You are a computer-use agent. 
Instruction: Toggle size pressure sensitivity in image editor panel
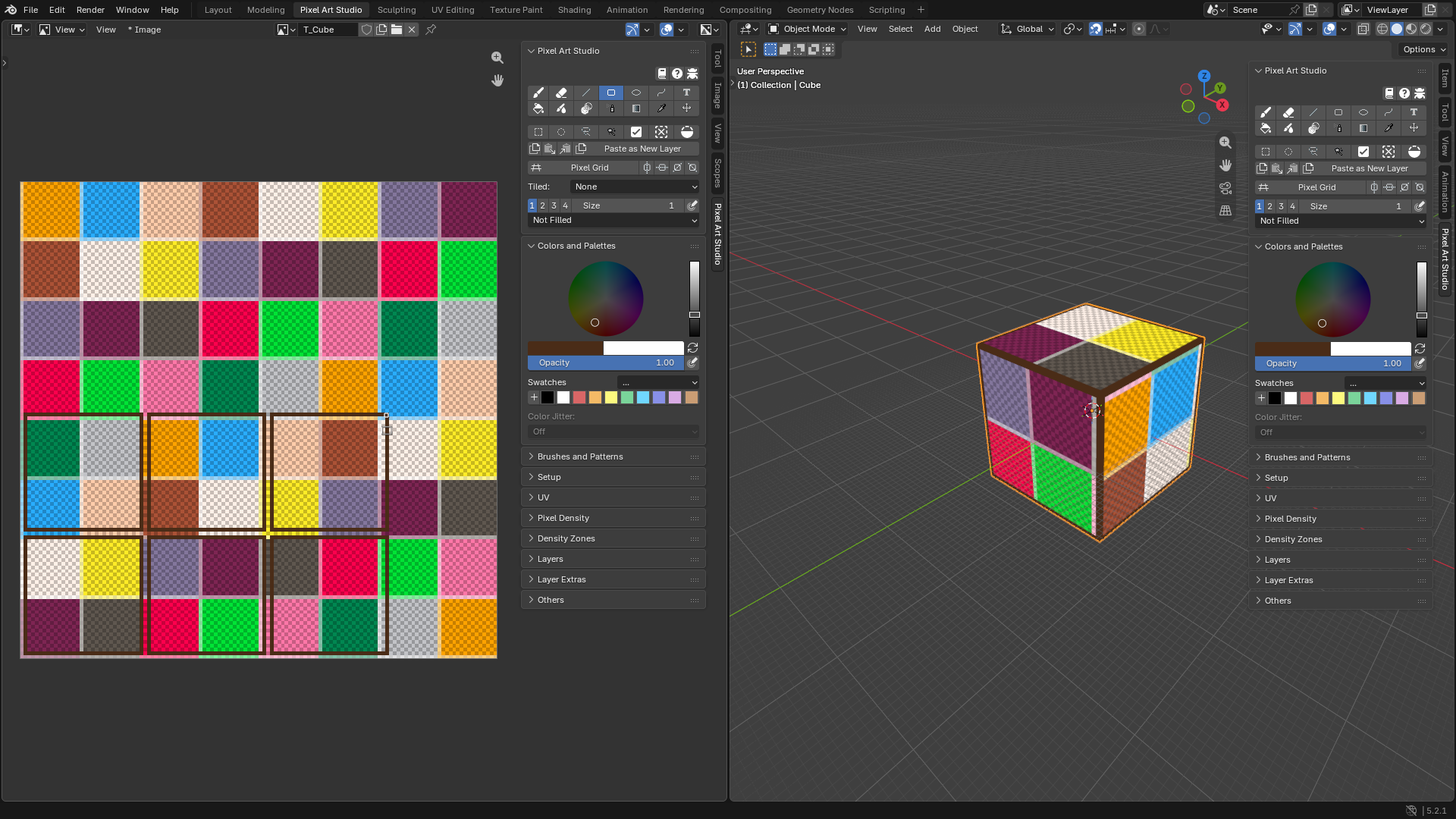(692, 206)
